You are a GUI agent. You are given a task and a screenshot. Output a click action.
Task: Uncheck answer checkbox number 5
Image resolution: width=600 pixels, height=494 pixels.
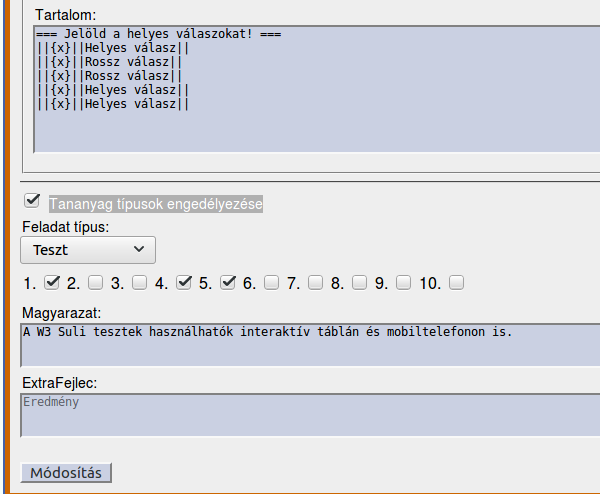point(227,282)
